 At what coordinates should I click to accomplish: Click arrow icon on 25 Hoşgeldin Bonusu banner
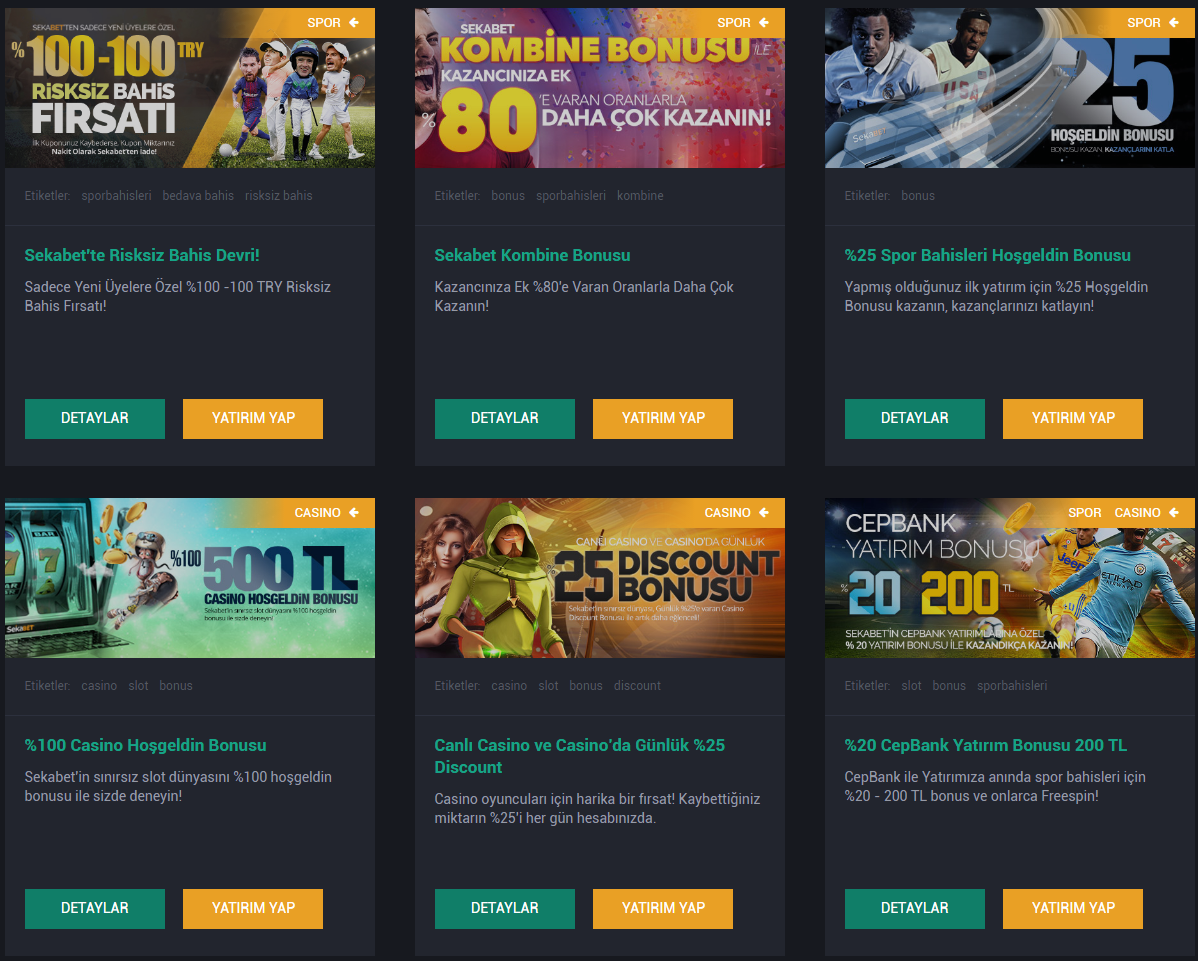tap(1174, 23)
